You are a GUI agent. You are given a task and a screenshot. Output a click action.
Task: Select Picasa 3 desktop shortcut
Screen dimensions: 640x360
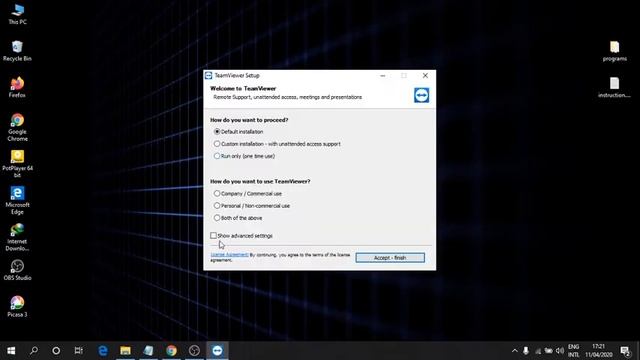click(x=17, y=307)
